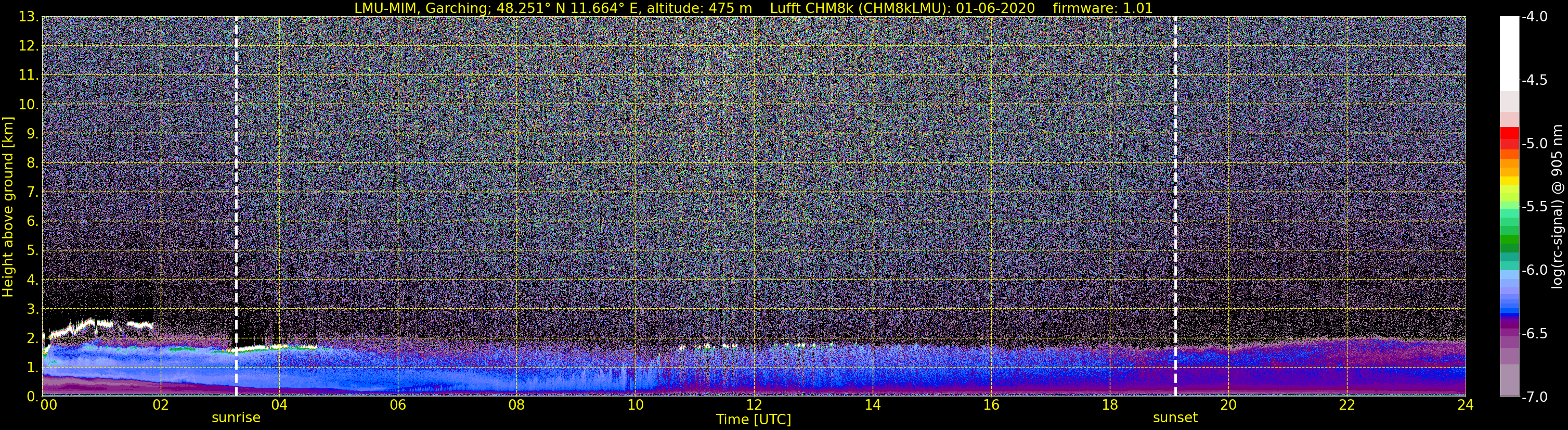Click the colorbar tick label '-6.0'
The image size is (1568, 430).
click(x=1534, y=270)
